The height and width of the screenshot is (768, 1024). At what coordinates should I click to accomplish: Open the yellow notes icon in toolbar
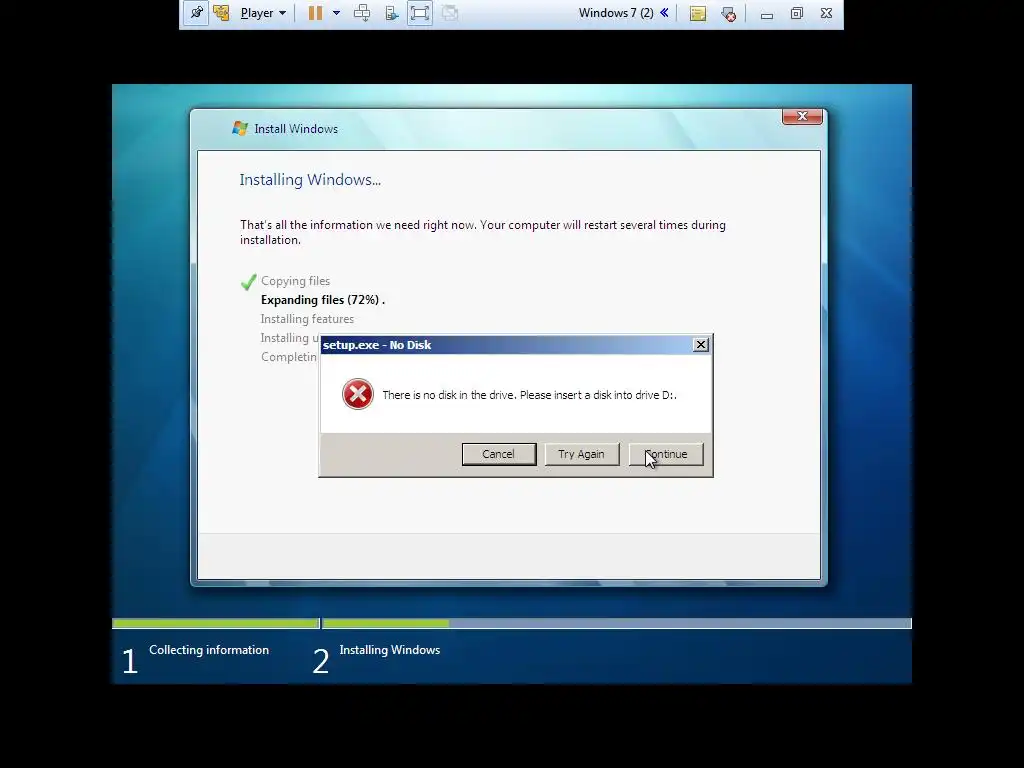698,14
